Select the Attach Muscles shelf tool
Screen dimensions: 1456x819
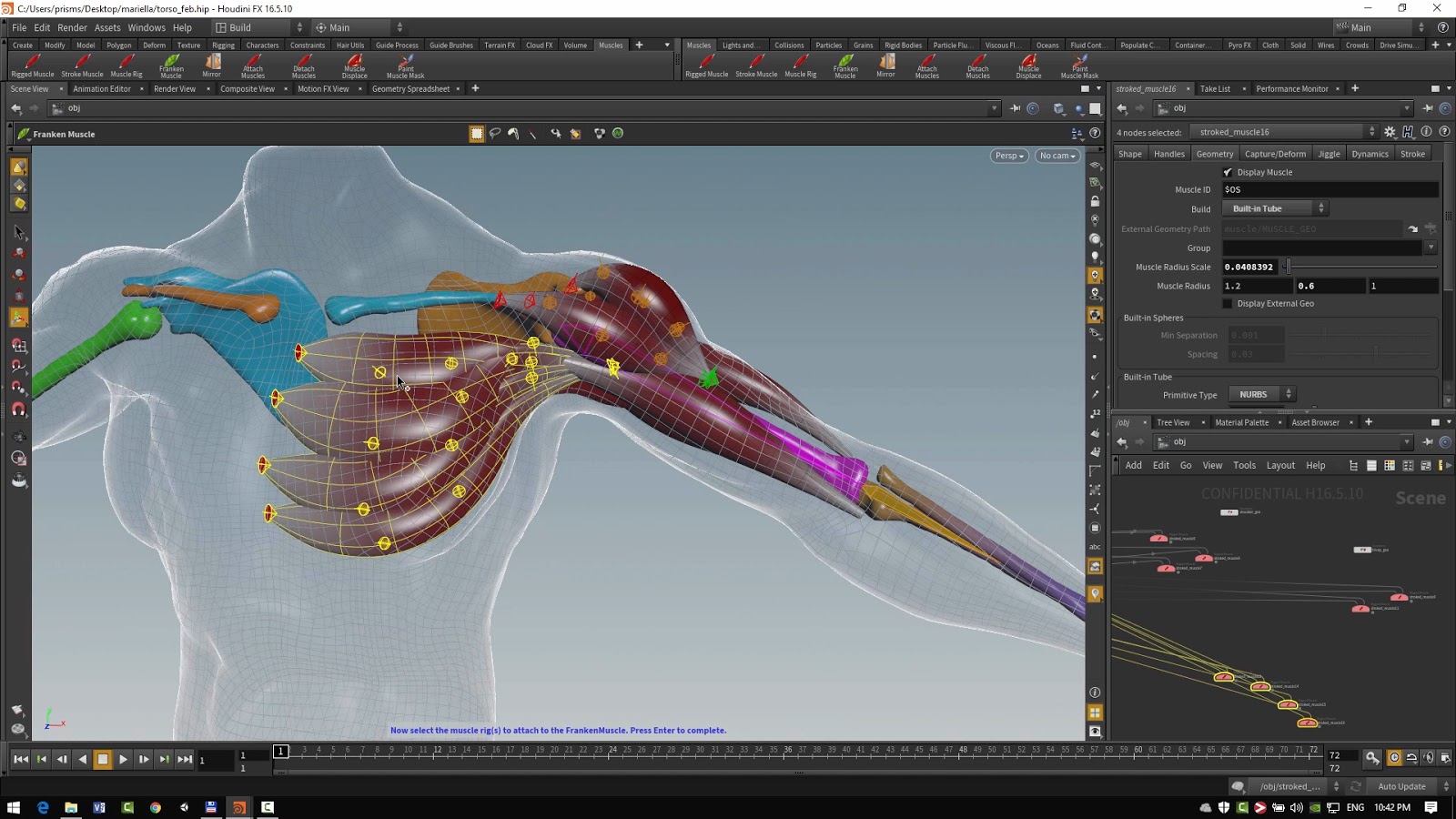point(253,66)
